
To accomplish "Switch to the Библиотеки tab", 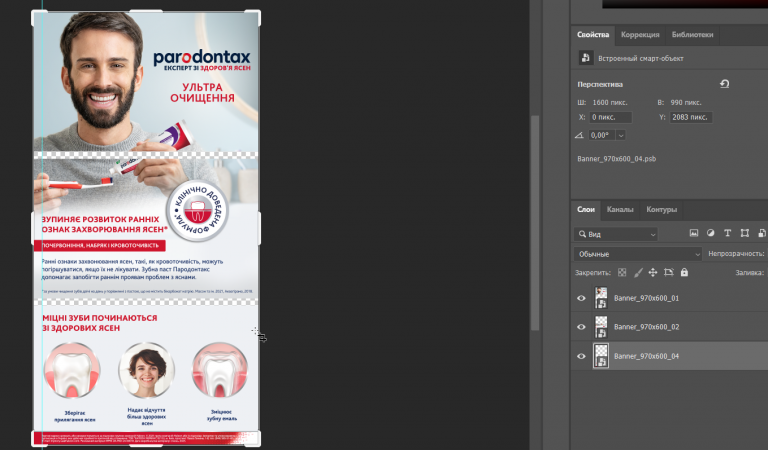I will pos(692,35).
